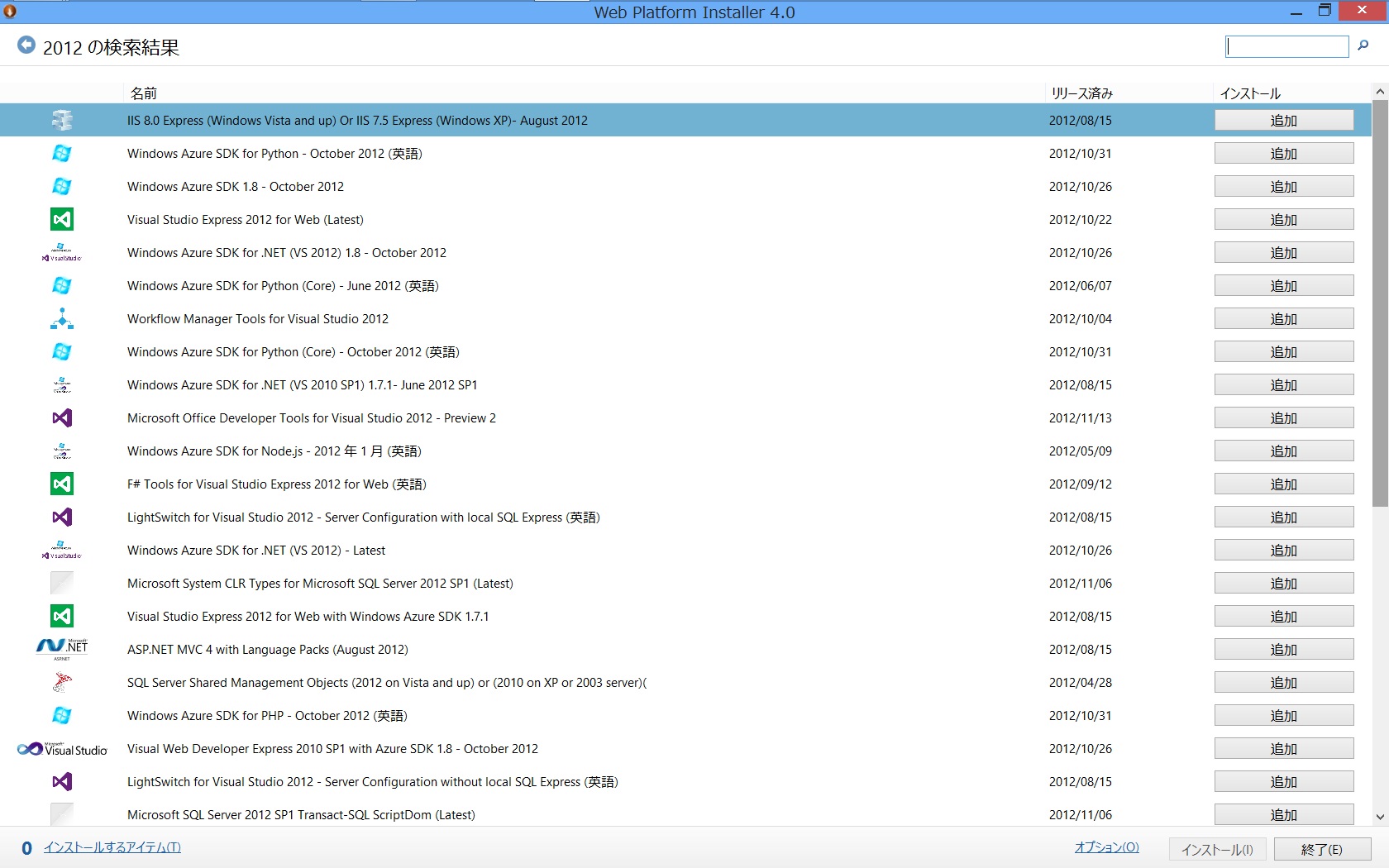
Task: Click 追加 for Workflow Manager Tools
Action: click(x=1284, y=319)
